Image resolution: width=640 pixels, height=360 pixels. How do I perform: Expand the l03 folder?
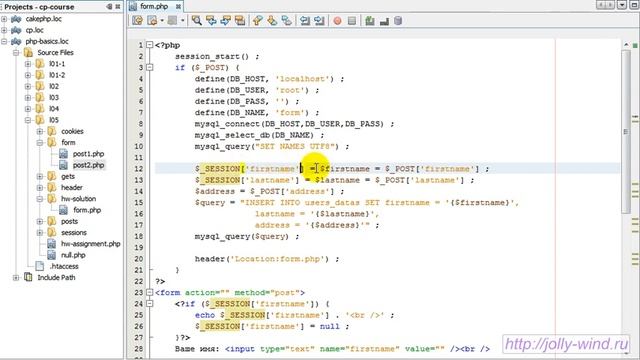pos(28,98)
